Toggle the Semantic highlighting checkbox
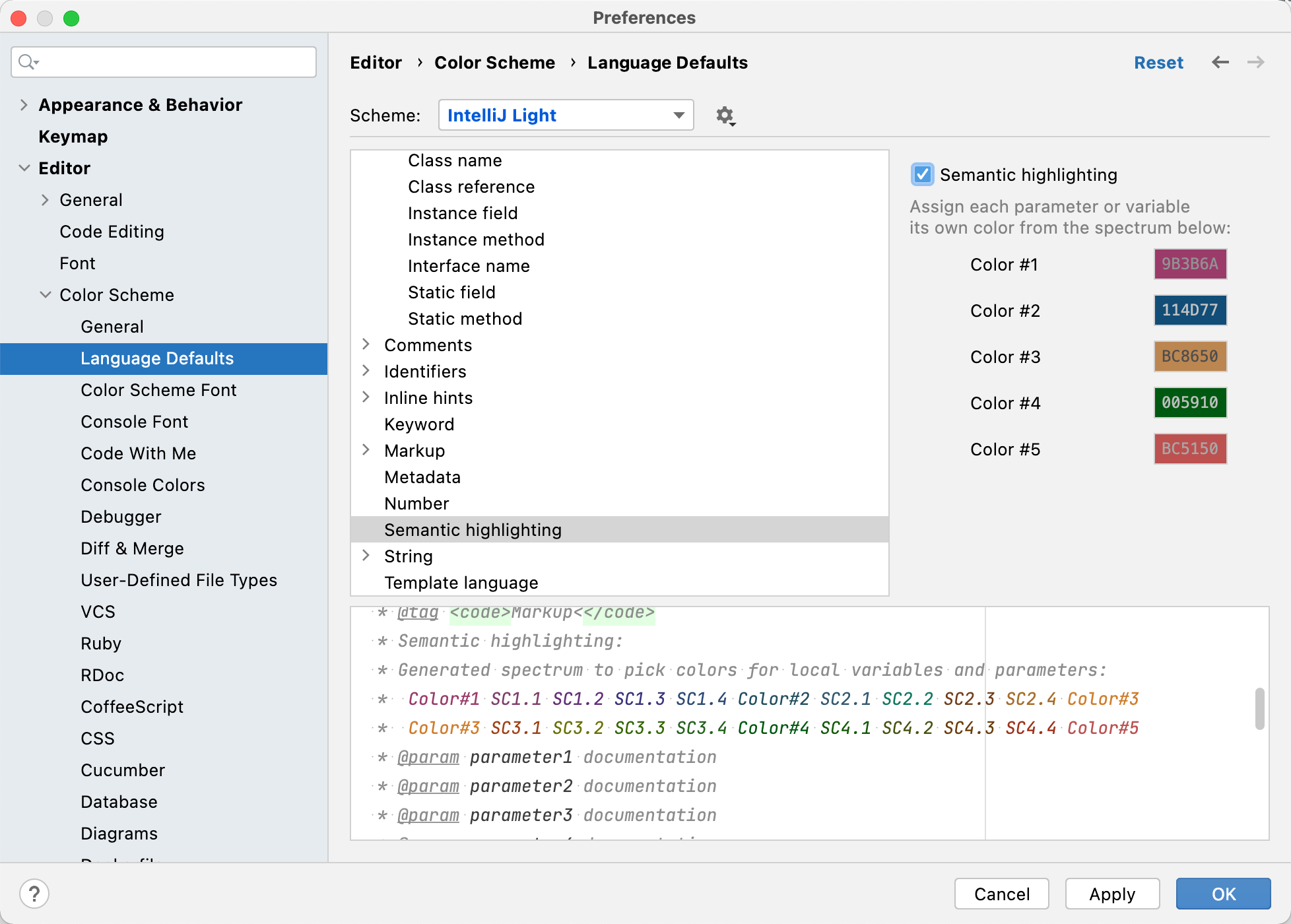The height and width of the screenshot is (924, 1291). pyautogui.click(x=921, y=175)
